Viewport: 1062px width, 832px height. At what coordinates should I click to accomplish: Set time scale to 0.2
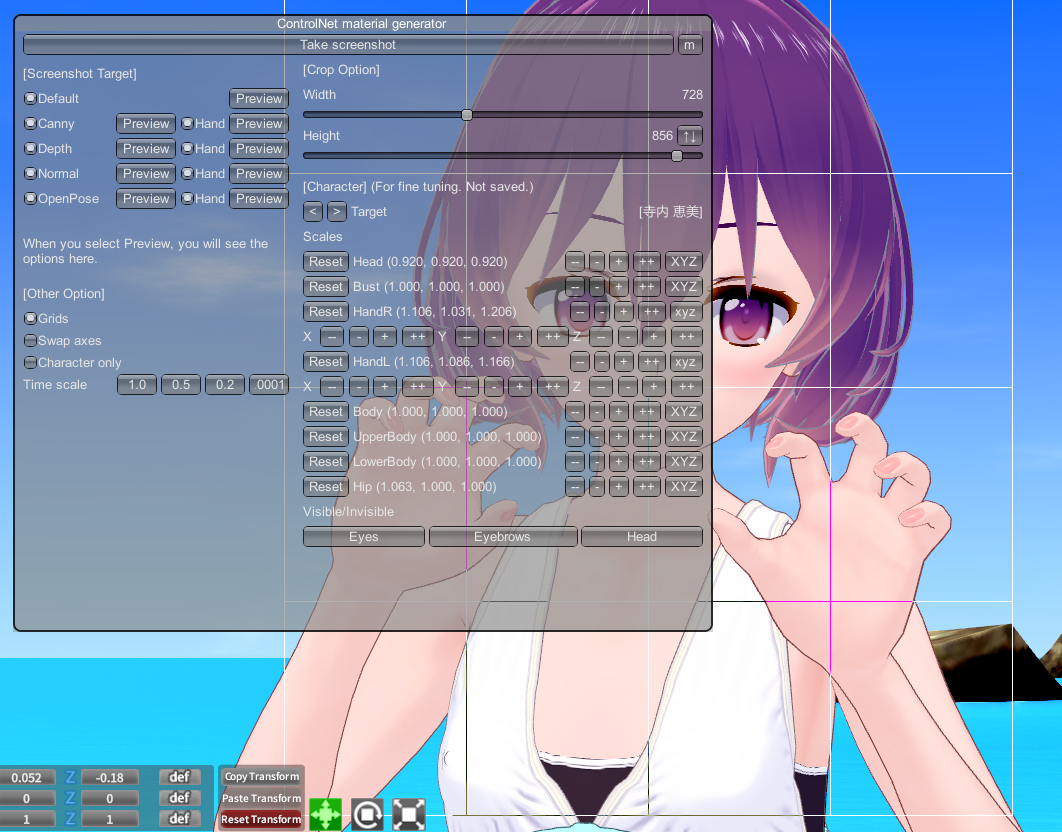point(225,385)
